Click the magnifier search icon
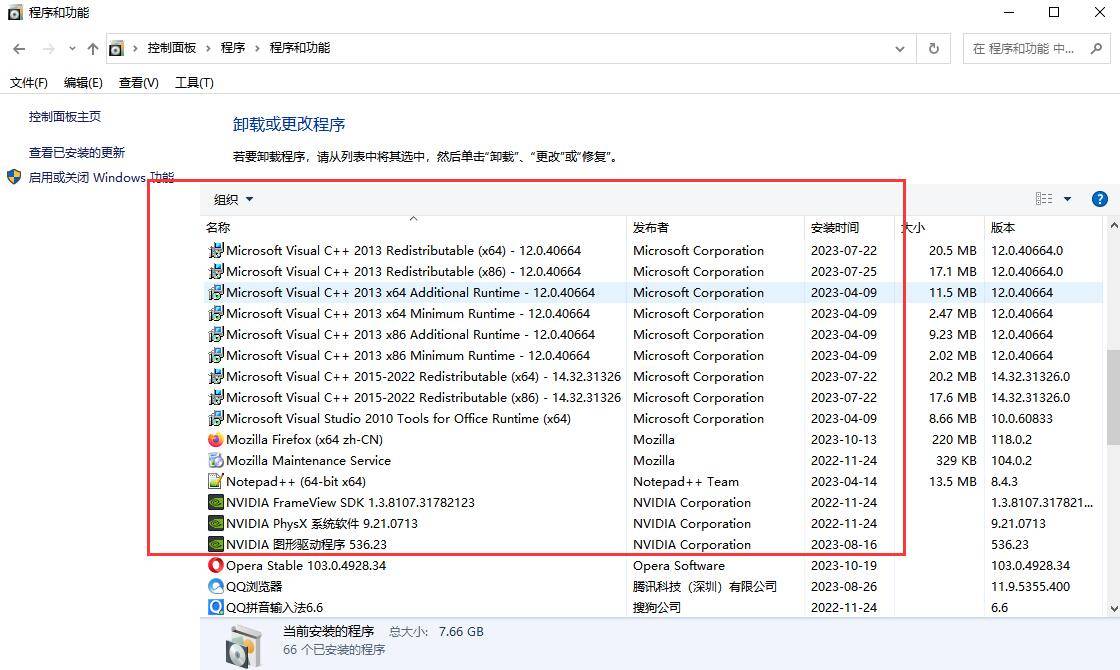The width and height of the screenshot is (1120, 670). (1096, 49)
